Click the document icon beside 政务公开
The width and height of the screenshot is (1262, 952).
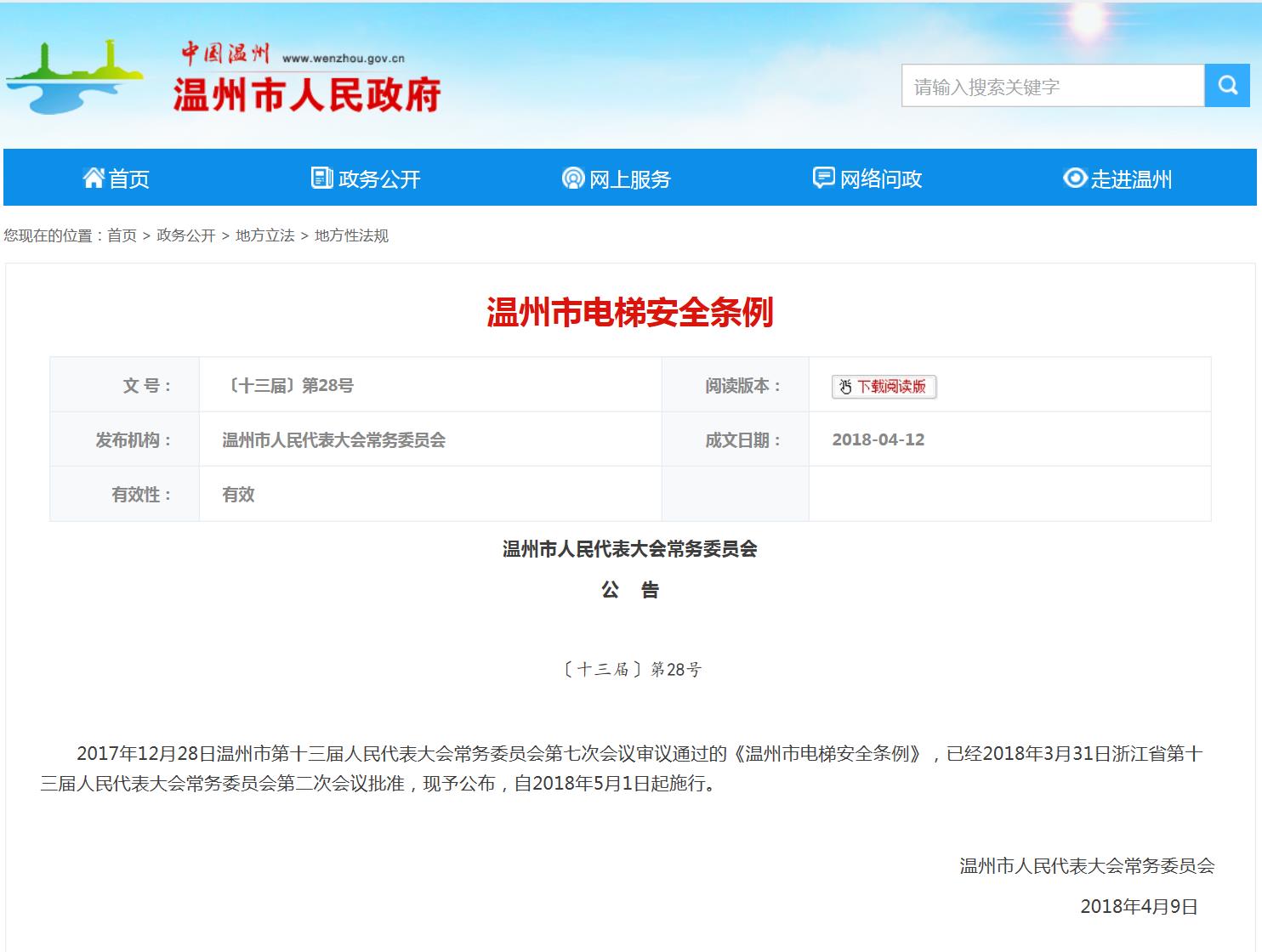(321, 178)
